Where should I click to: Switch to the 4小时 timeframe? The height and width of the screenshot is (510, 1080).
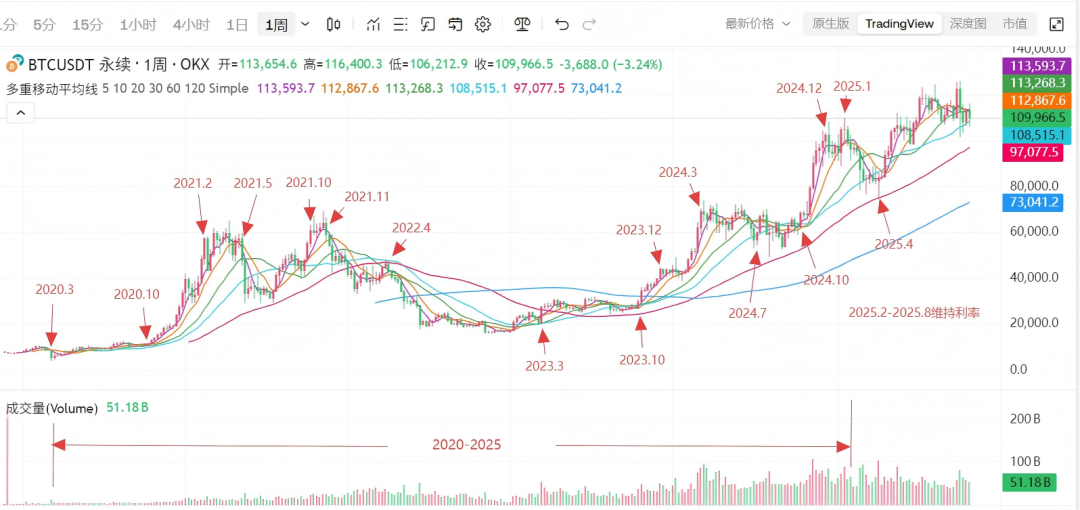tap(191, 24)
